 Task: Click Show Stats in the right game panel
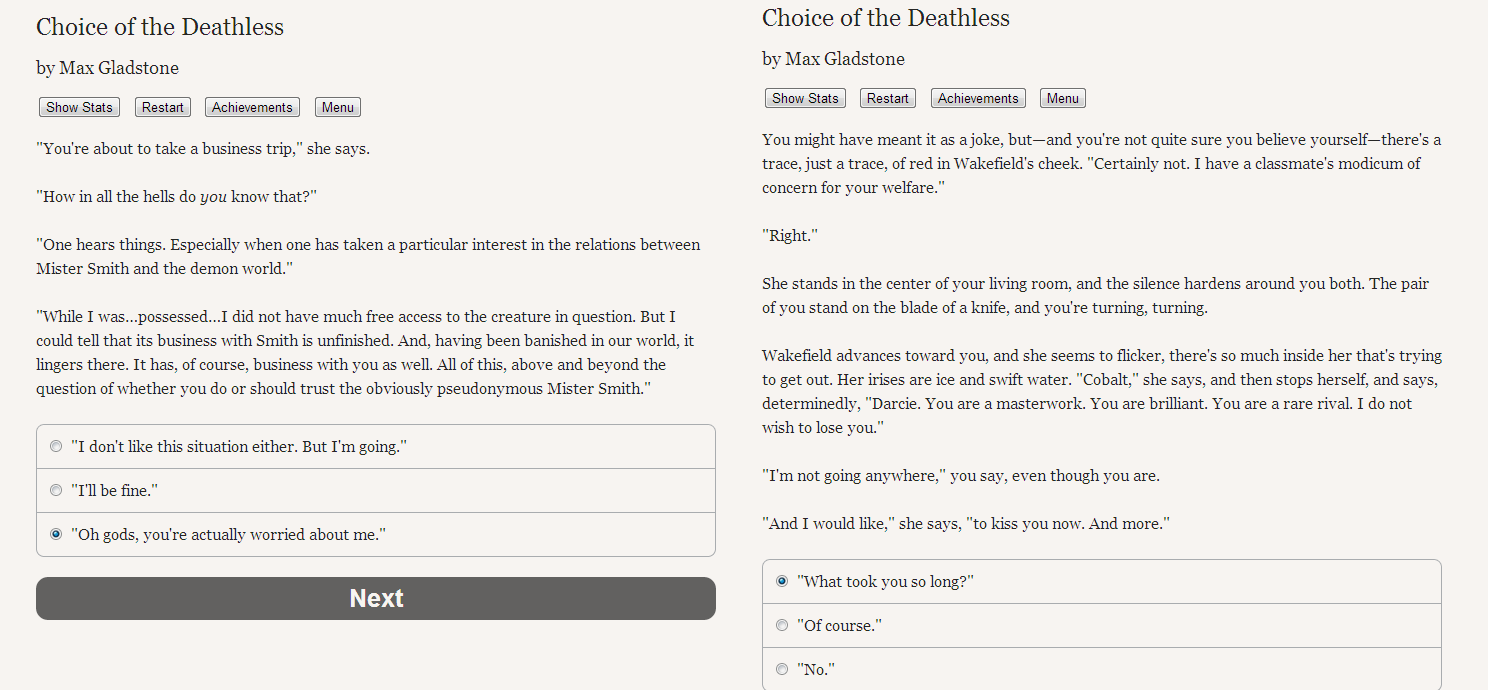[x=805, y=99]
